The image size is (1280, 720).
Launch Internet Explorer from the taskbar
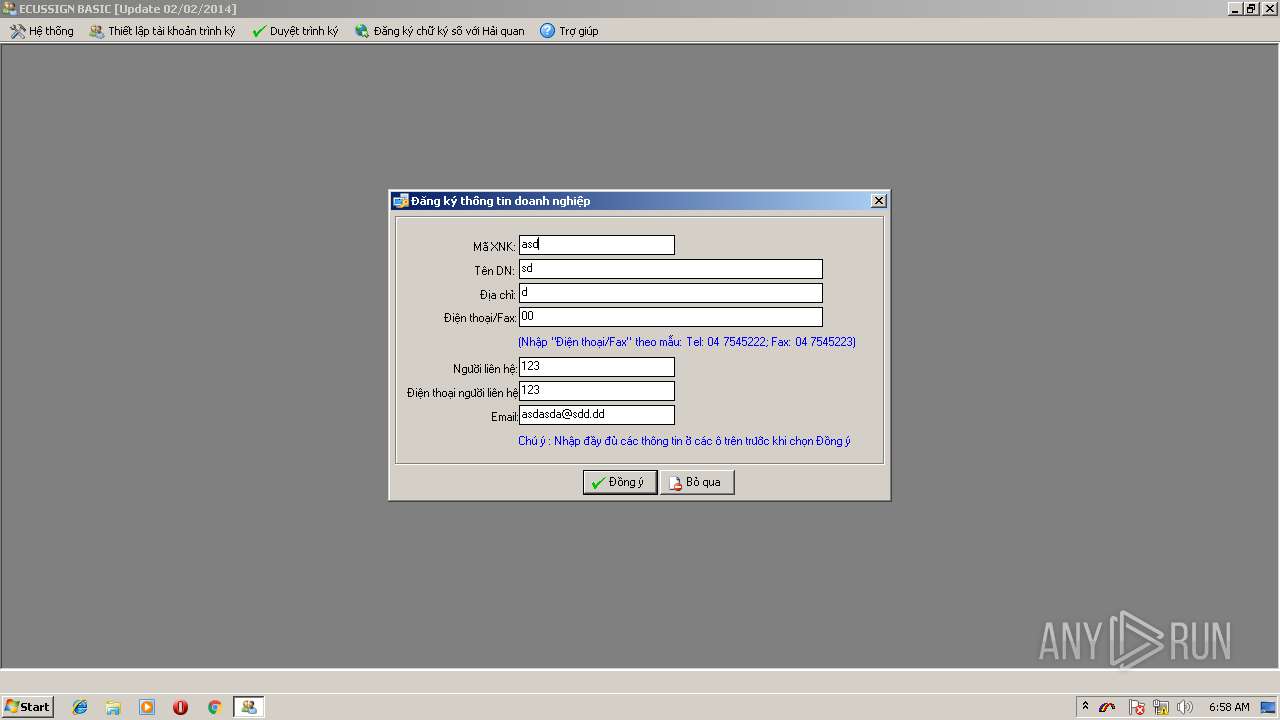pyautogui.click(x=80, y=707)
